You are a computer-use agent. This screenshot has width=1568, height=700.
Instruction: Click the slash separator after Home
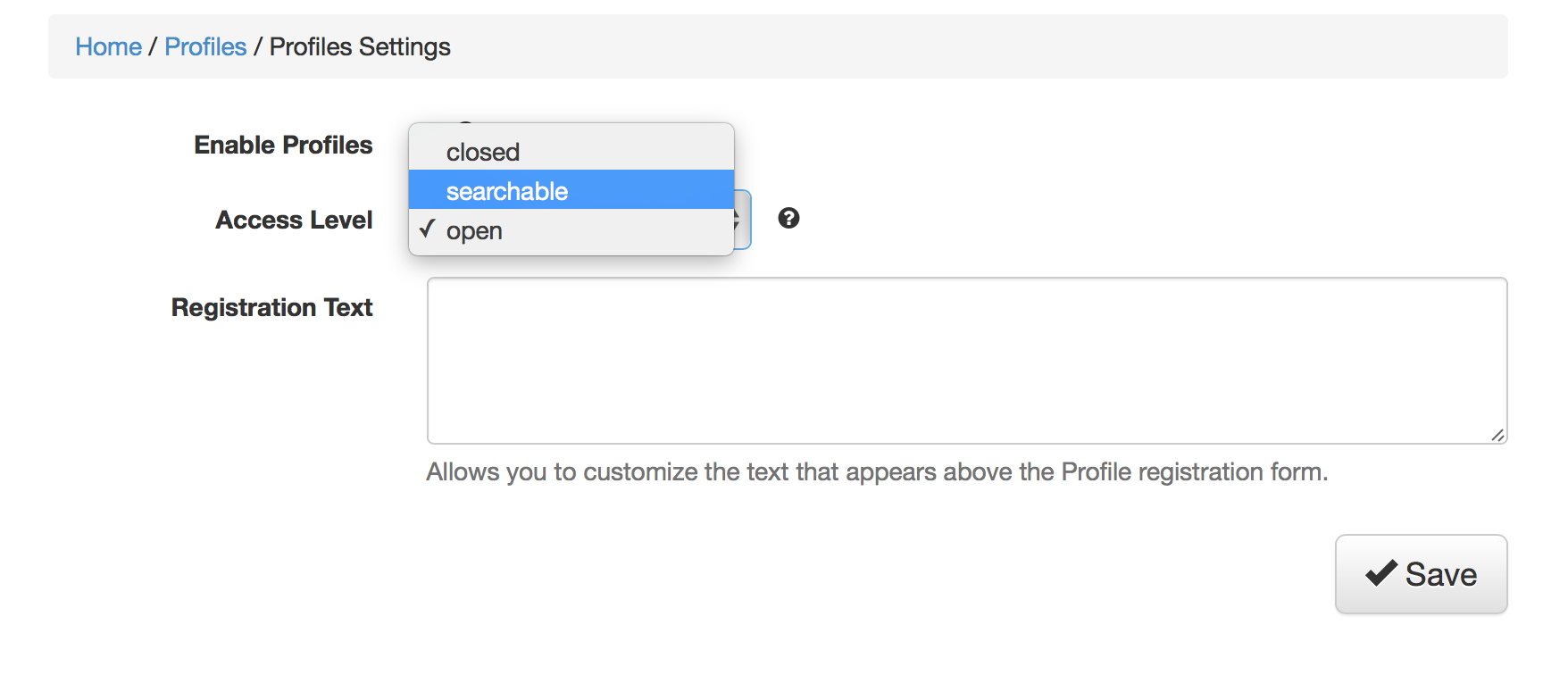point(153,46)
